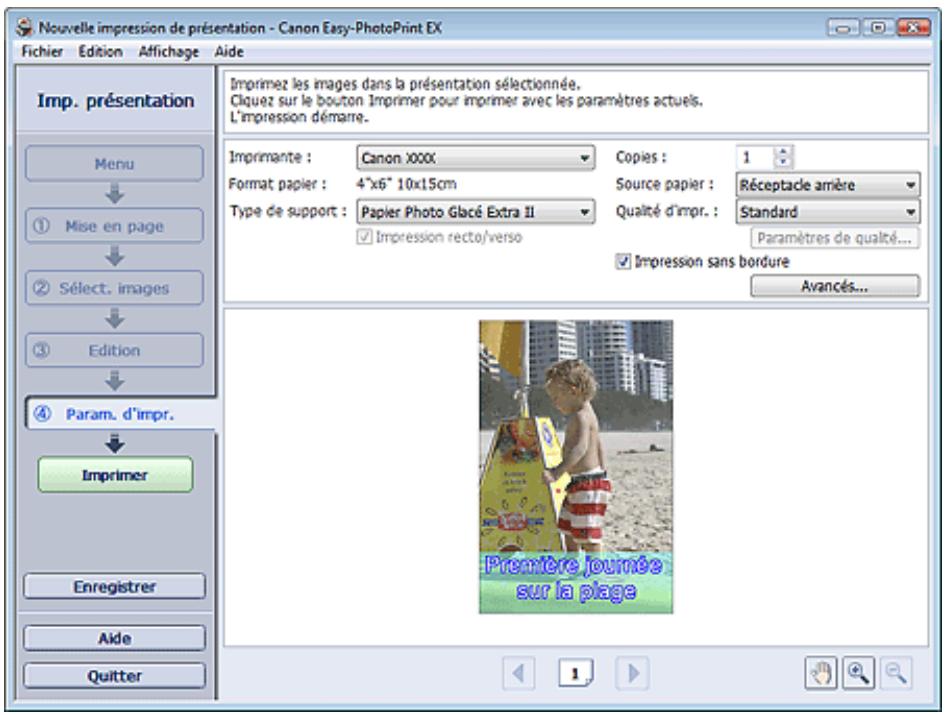Click the Easy-PhotoPrint EX title bar icon
Screen dimensions: 945x715
[x=24, y=27]
